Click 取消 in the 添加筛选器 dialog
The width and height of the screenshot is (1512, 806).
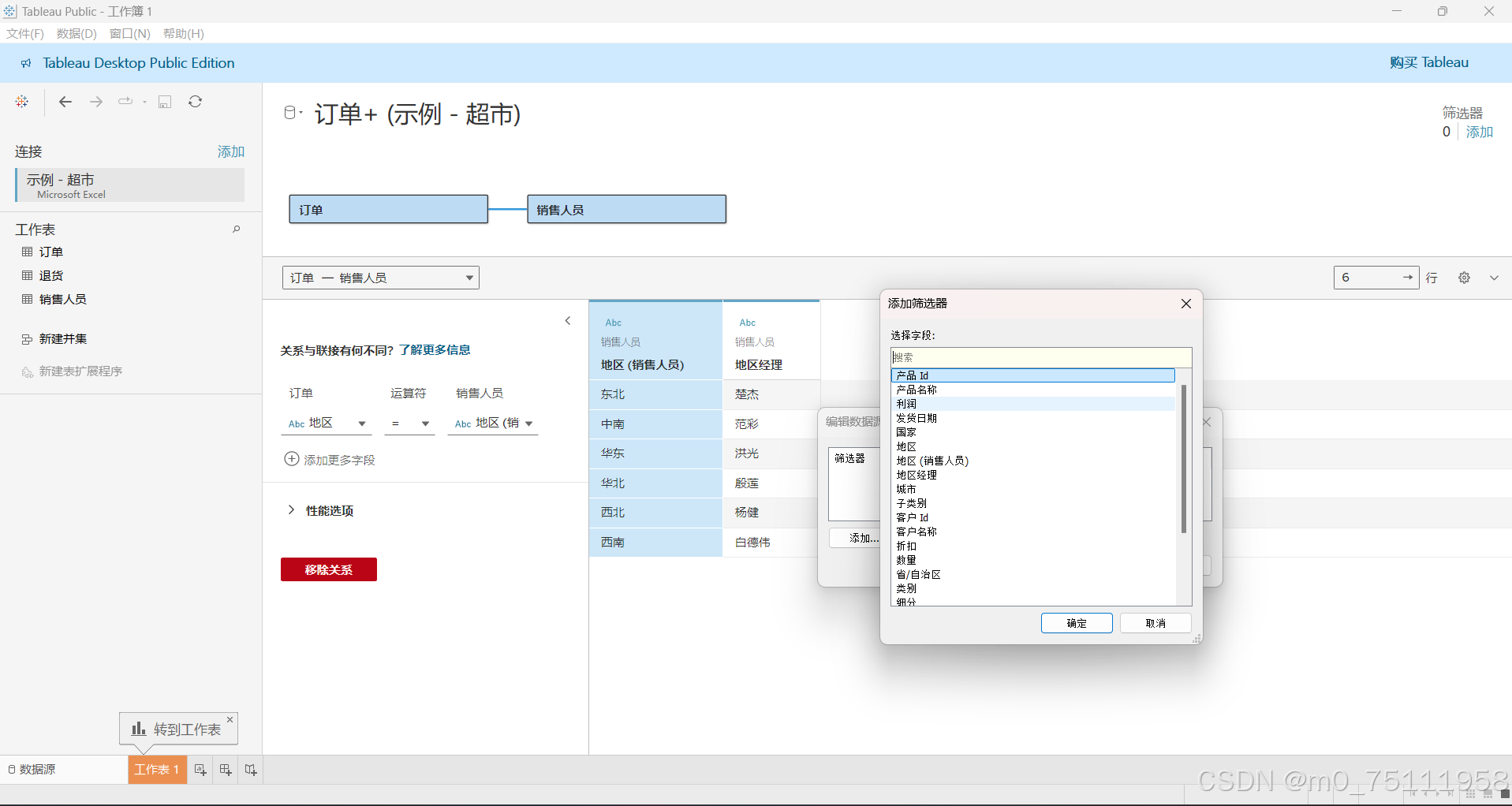coord(1155,623)
